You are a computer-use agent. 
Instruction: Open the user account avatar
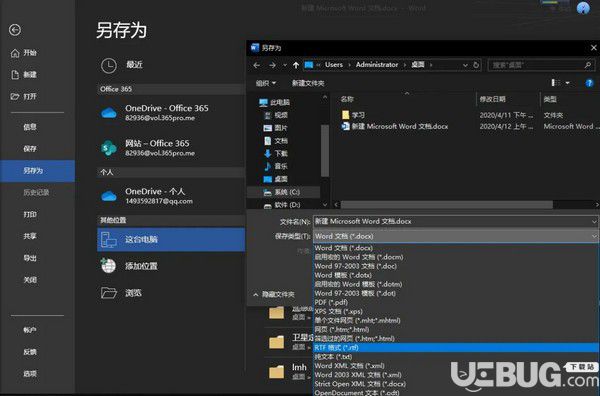pyautogui.click(x=583, y=8)
